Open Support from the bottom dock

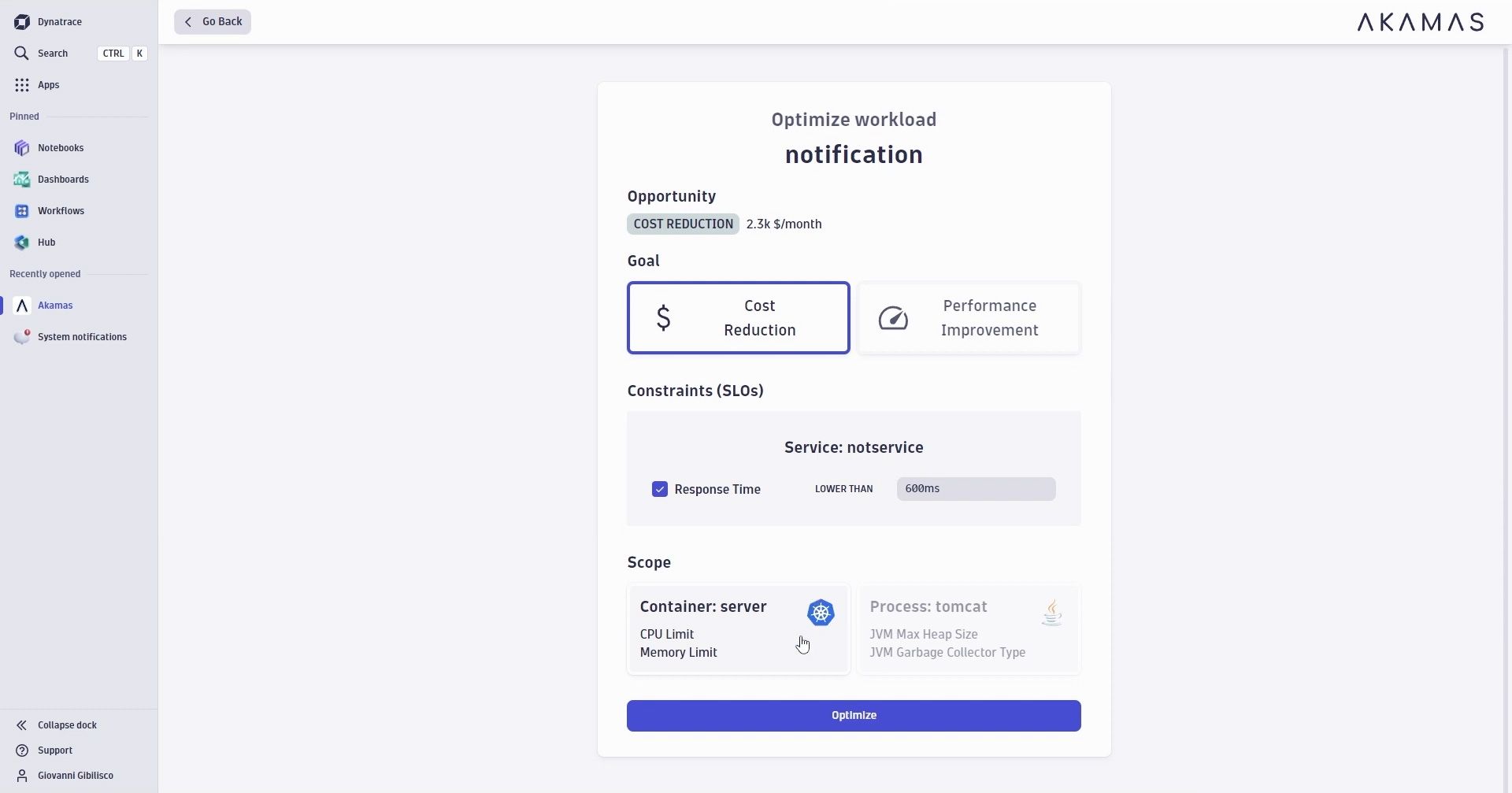[x=53, y=750]
